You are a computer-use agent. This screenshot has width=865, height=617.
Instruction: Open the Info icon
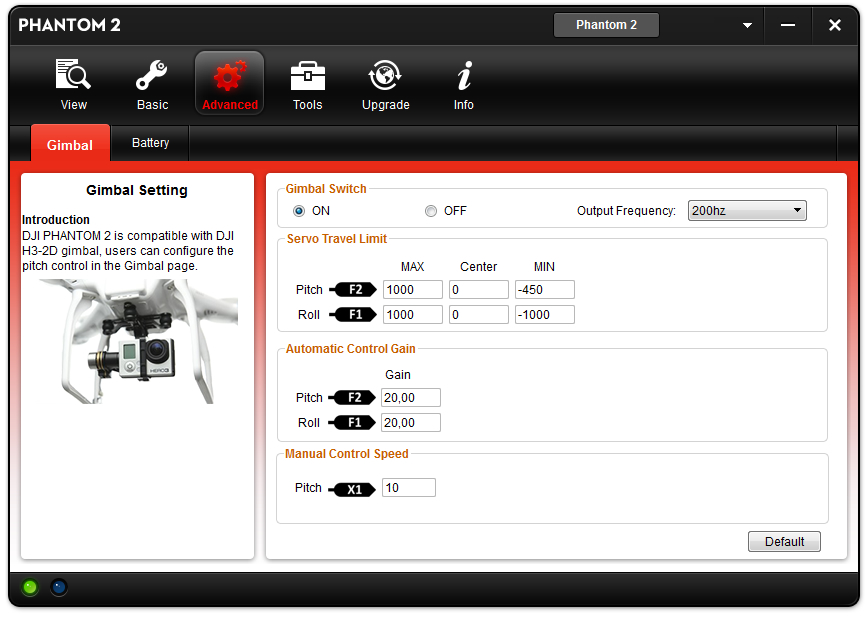[x=464, y=75]
